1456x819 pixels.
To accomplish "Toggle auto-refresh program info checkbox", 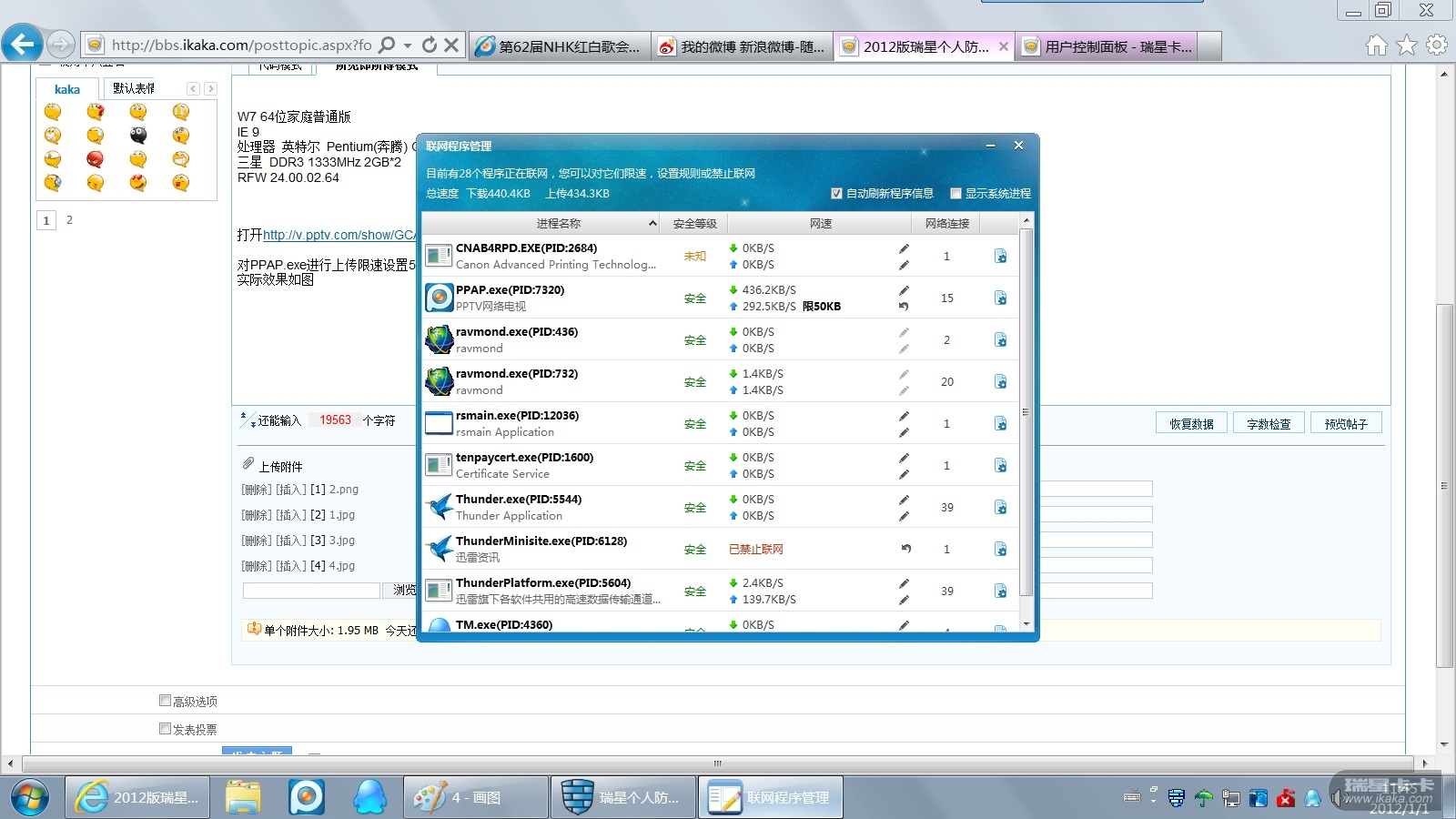I will (x=836, y=193).
